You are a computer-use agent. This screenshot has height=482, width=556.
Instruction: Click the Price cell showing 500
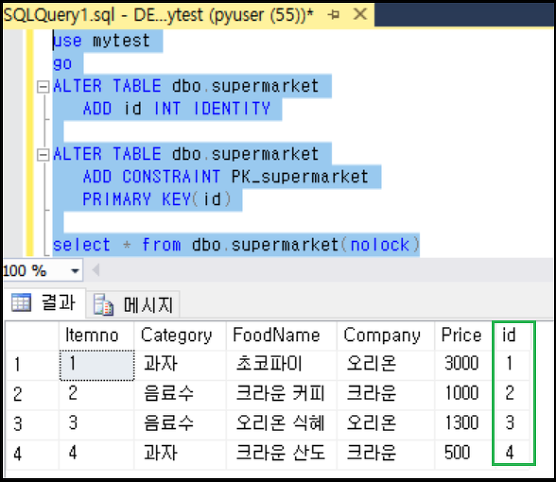click(x=463, y=454)
